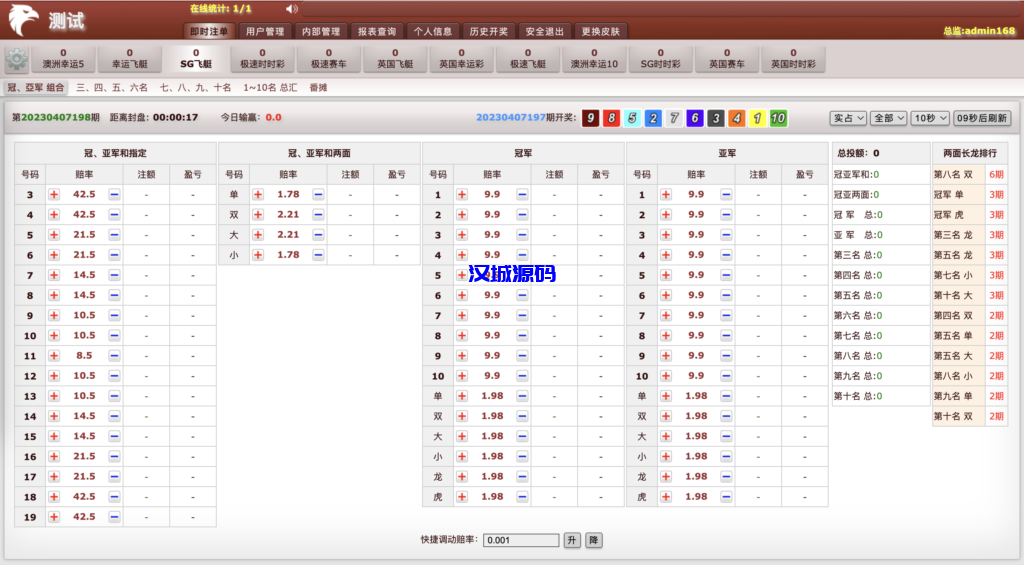Switch to the 极速赛车 game tab
Viewport: 1024px width, 565px height.
point(328,59)
